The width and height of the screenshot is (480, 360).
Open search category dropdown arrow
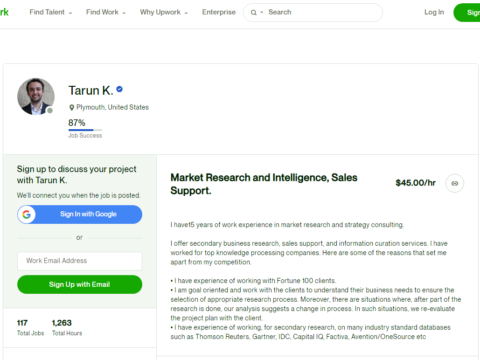coord(262,12)
